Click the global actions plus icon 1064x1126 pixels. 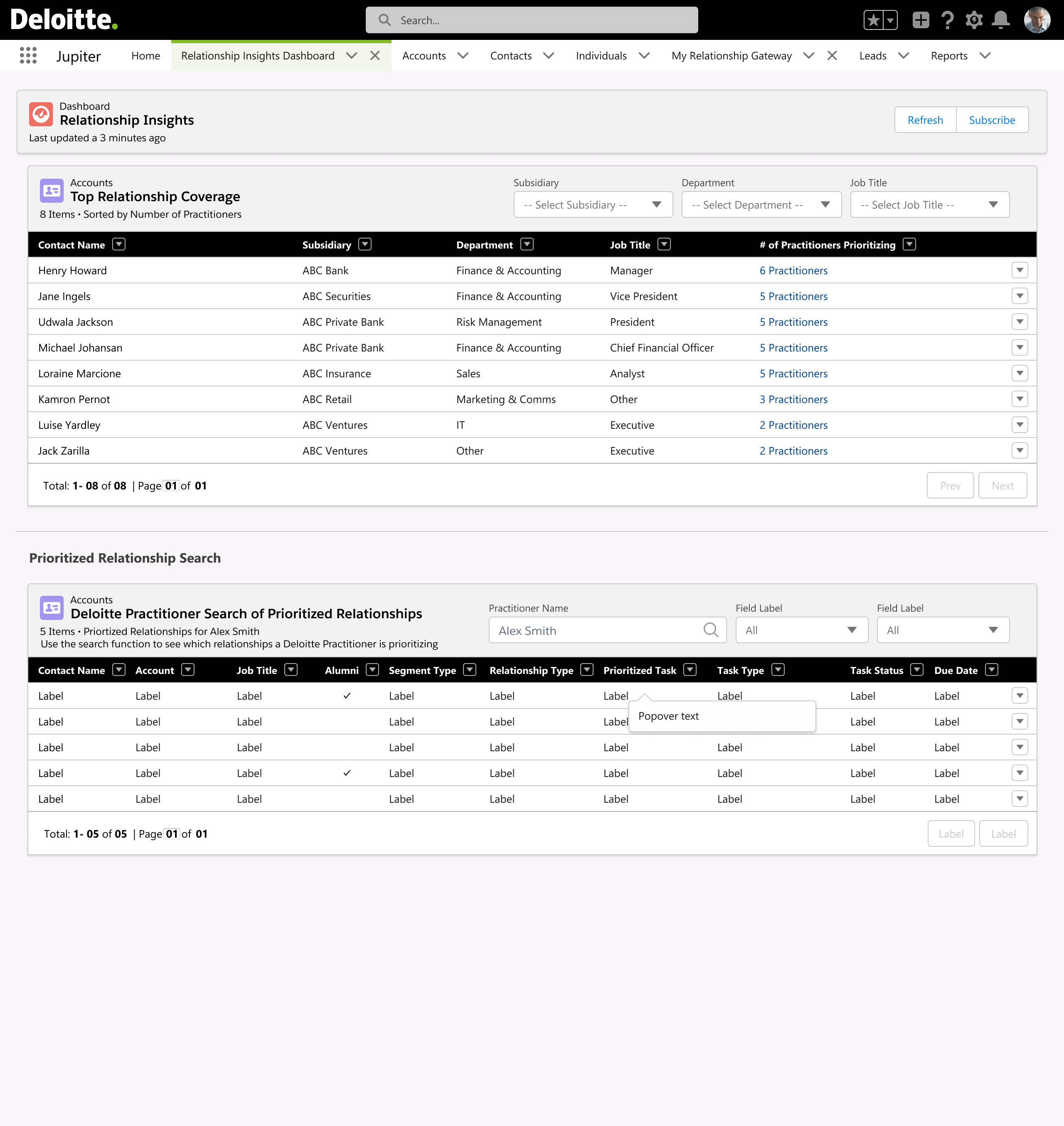[x=921, y=20]
